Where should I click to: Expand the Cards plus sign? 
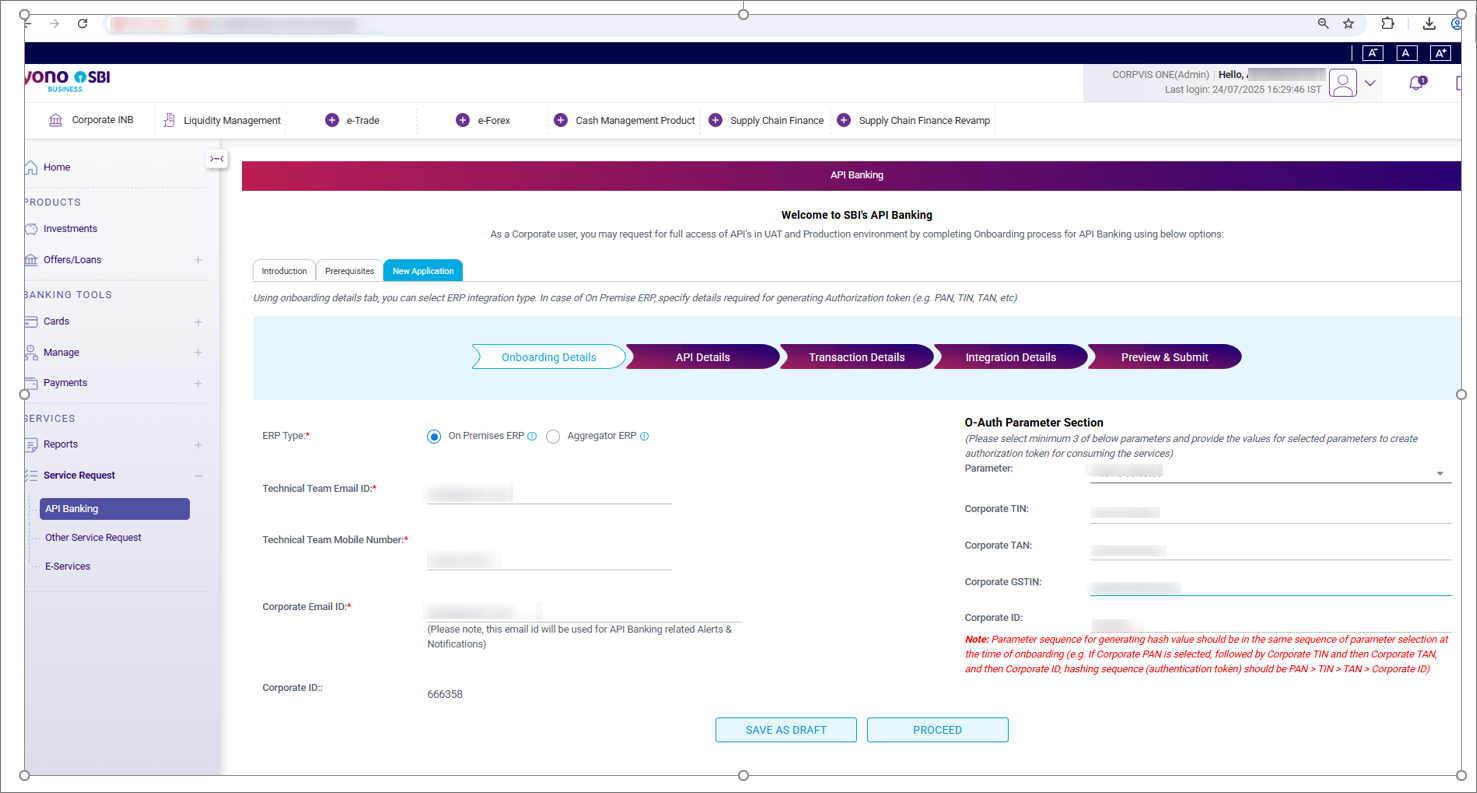(198, 322)
